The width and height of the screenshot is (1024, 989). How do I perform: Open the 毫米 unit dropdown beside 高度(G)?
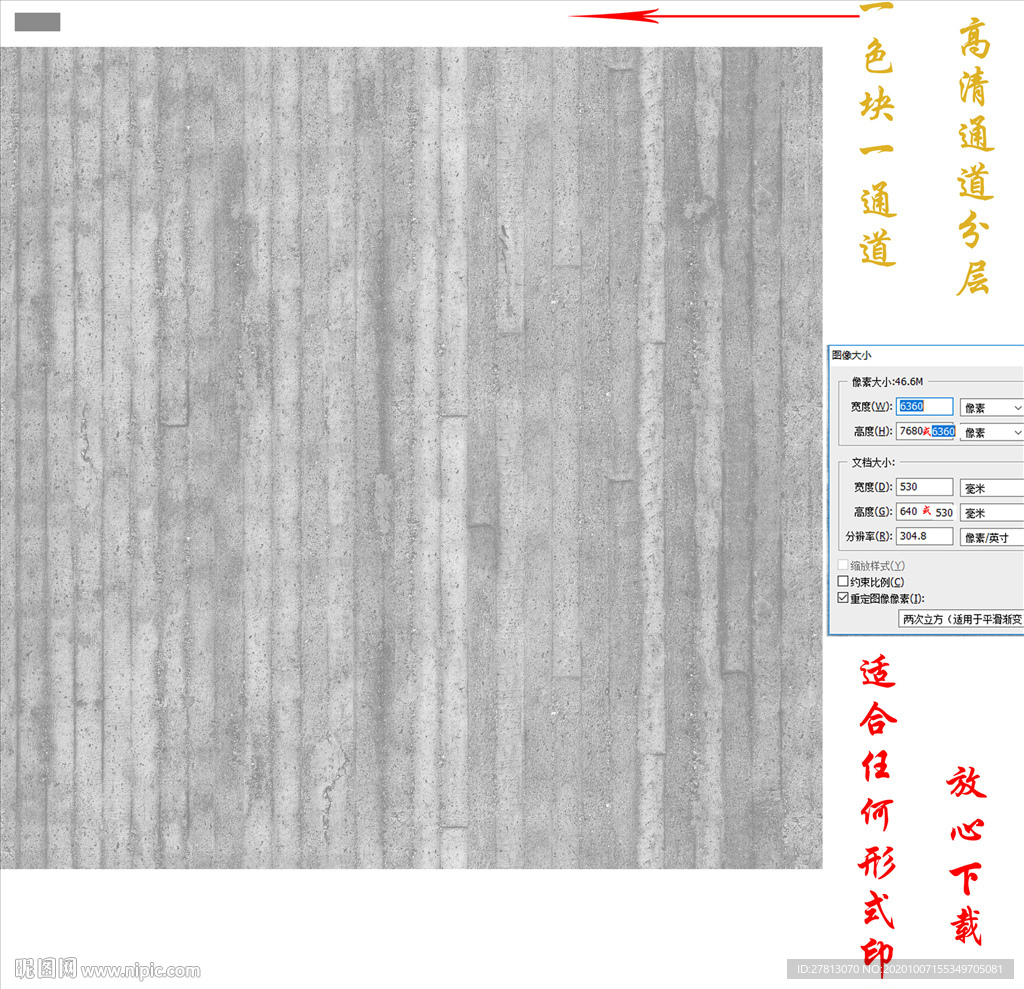click(991, 513)
